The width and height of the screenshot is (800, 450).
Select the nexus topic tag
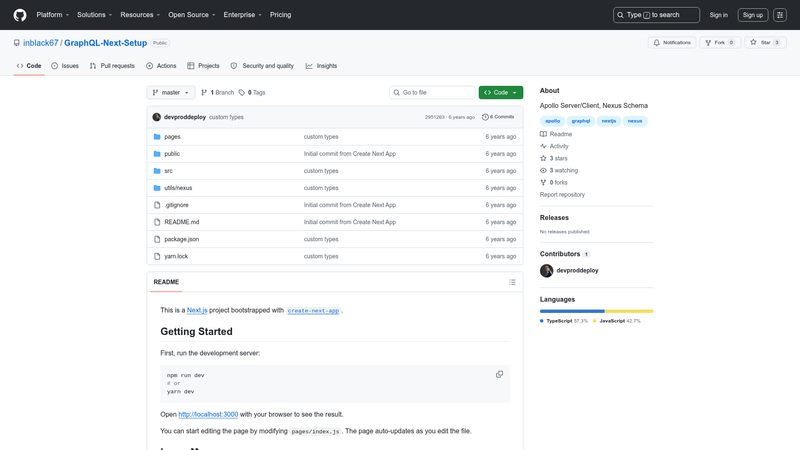point(635,121)
